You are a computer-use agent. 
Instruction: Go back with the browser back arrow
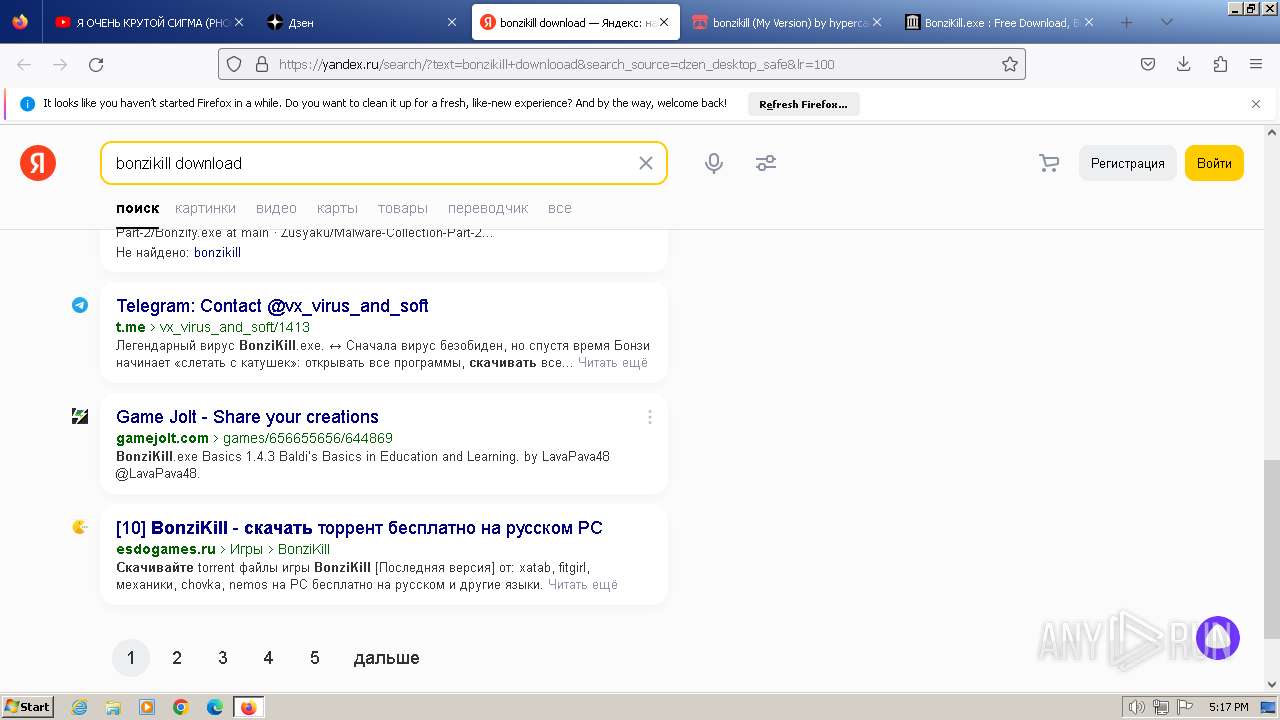coord(24,64)
